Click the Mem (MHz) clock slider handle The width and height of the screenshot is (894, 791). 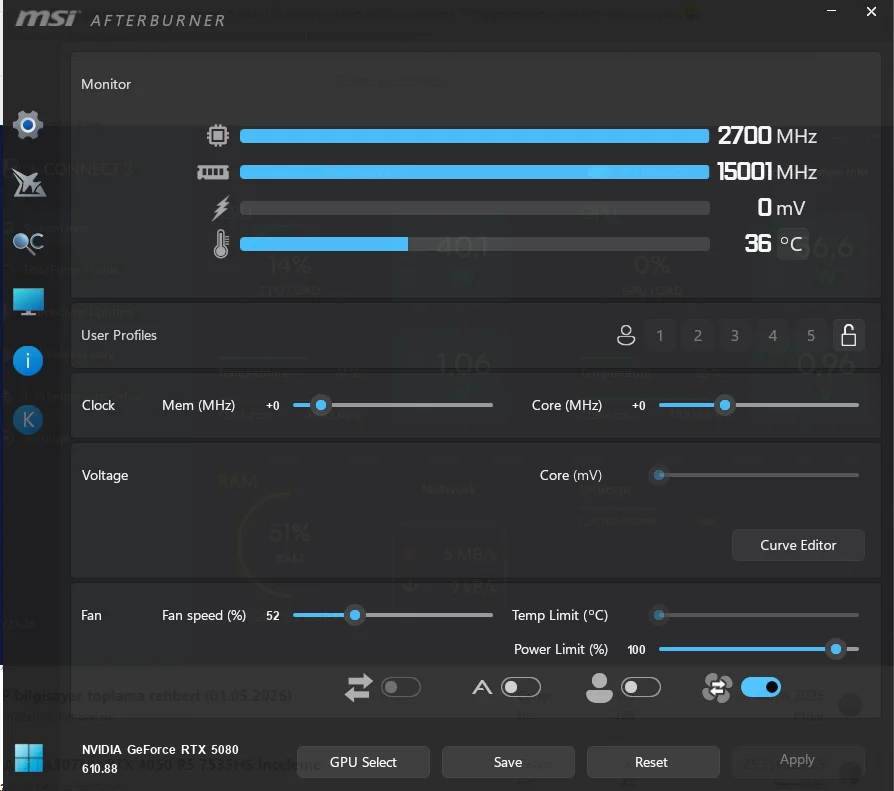coord(321,405)
